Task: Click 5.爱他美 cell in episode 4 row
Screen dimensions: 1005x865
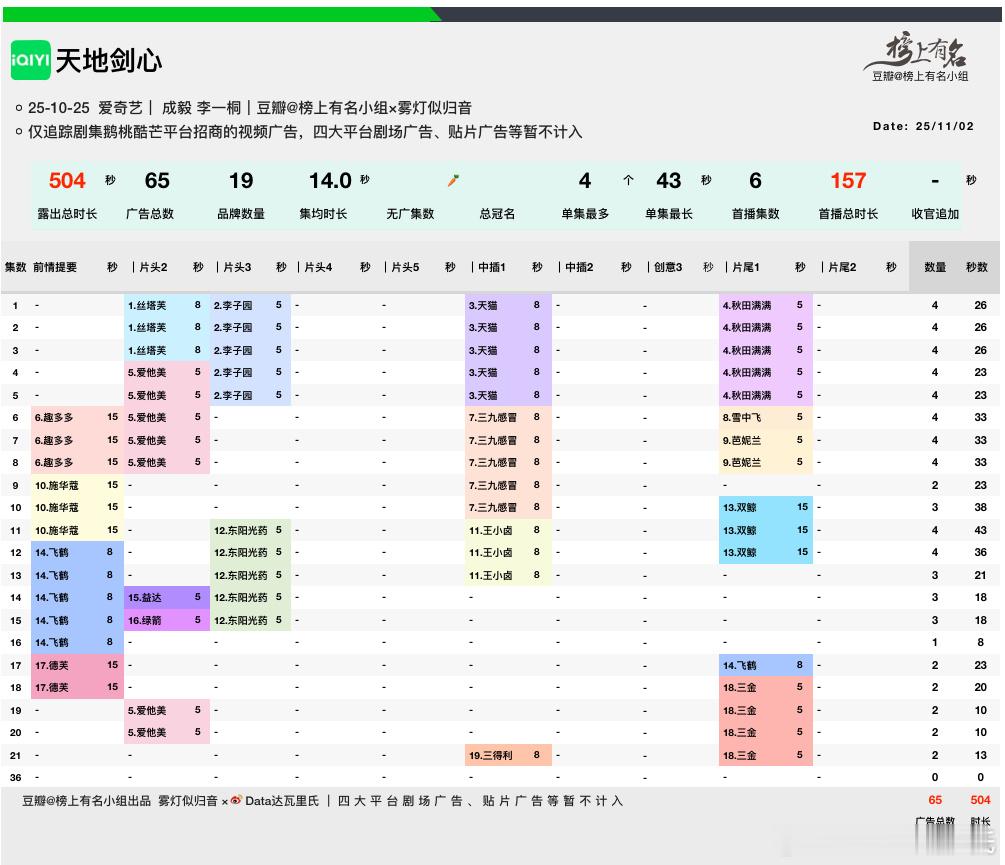Action: (x=167, y=372)
